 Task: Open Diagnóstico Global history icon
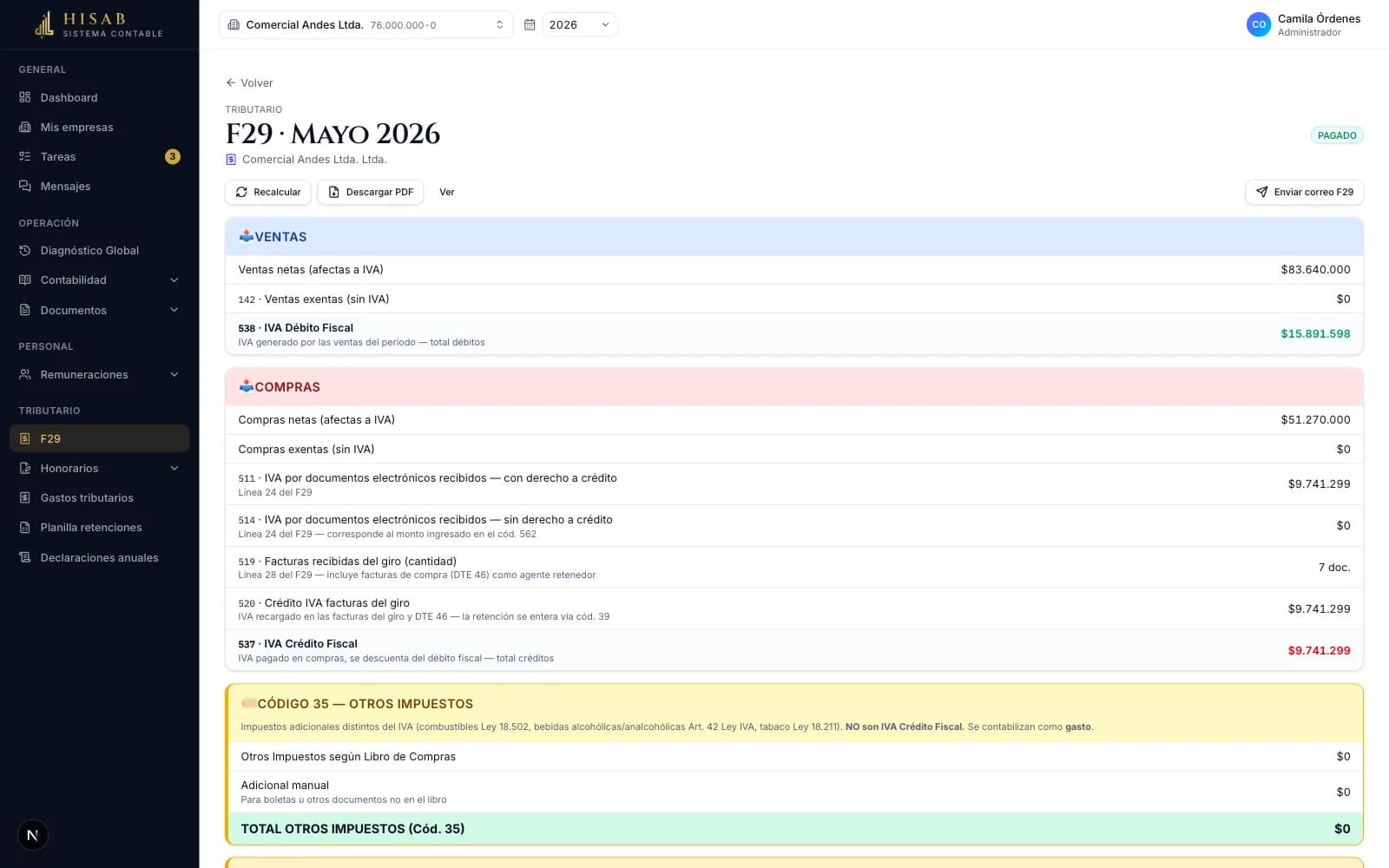tap(25, 250)
